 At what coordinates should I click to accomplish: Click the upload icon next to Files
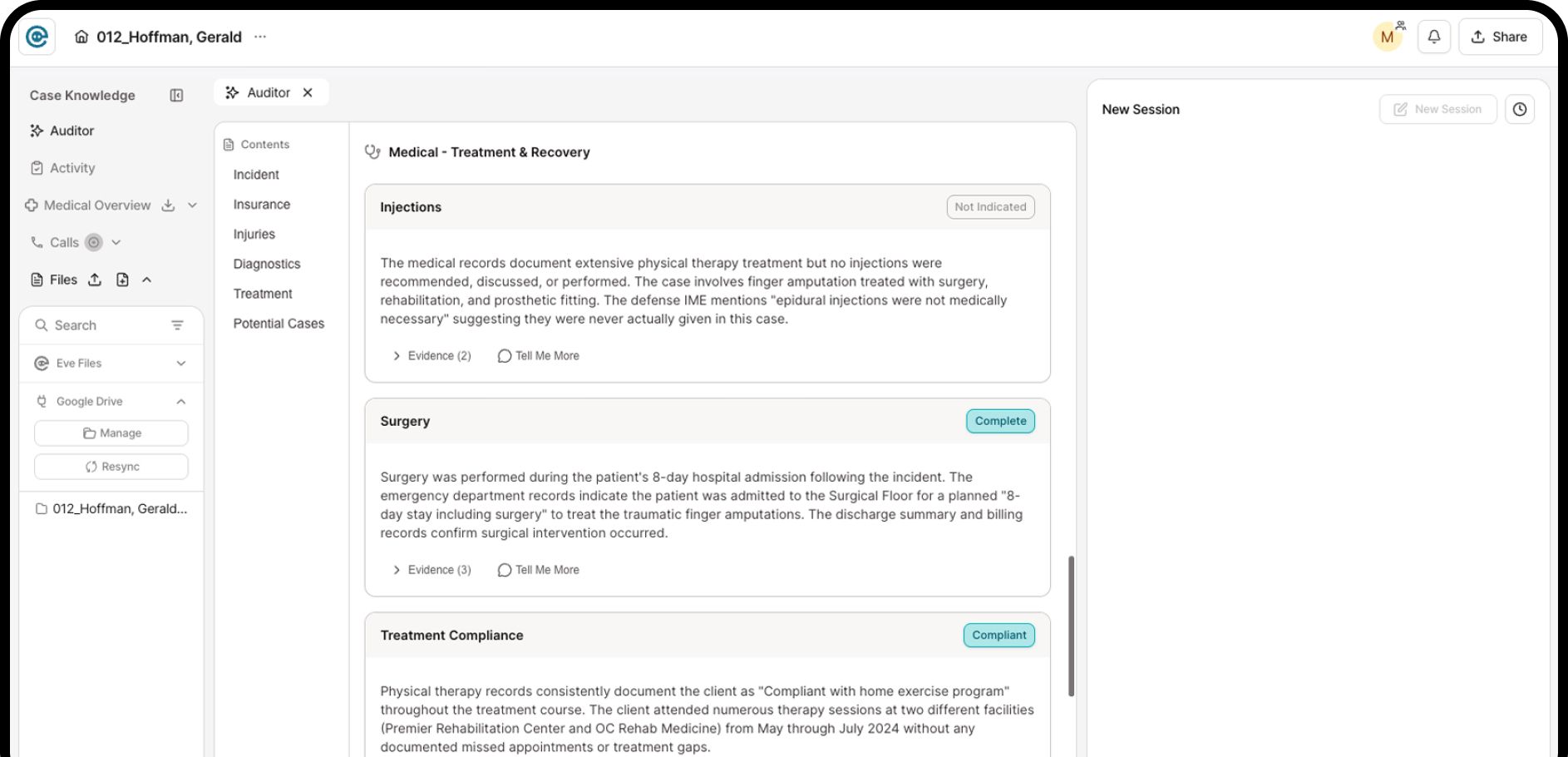(95, 280)
